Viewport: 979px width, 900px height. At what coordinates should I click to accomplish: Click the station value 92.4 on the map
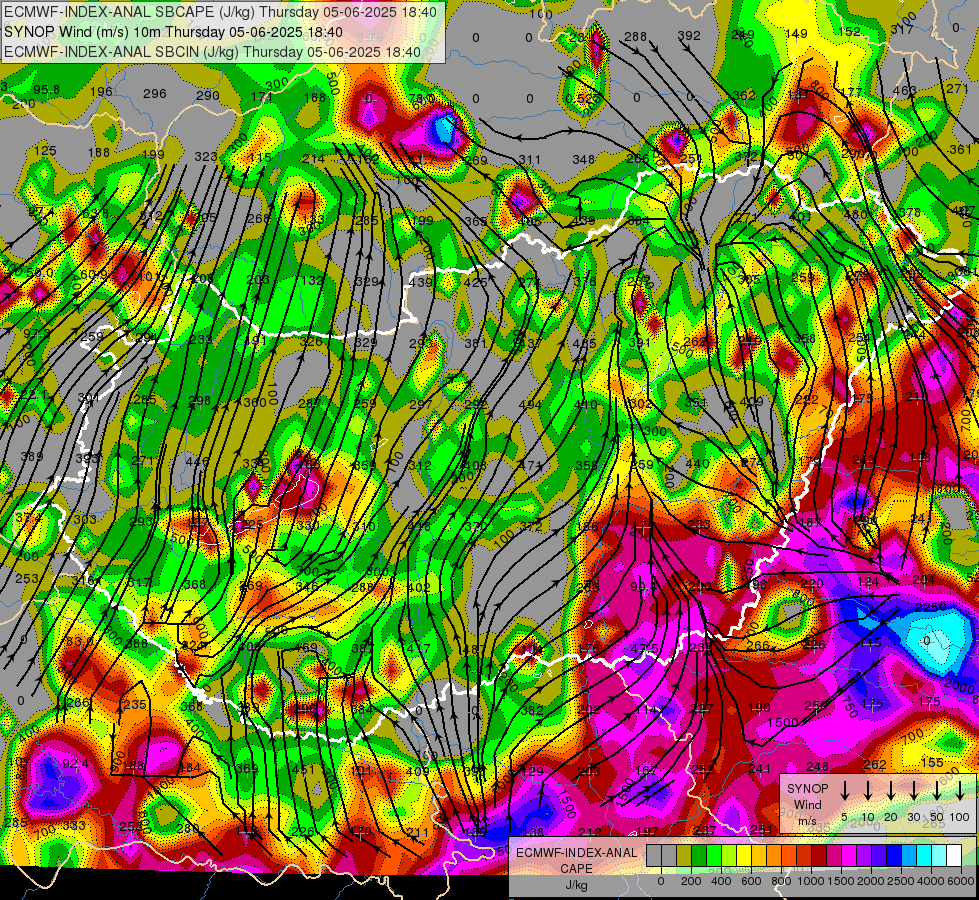click(75, 763)
